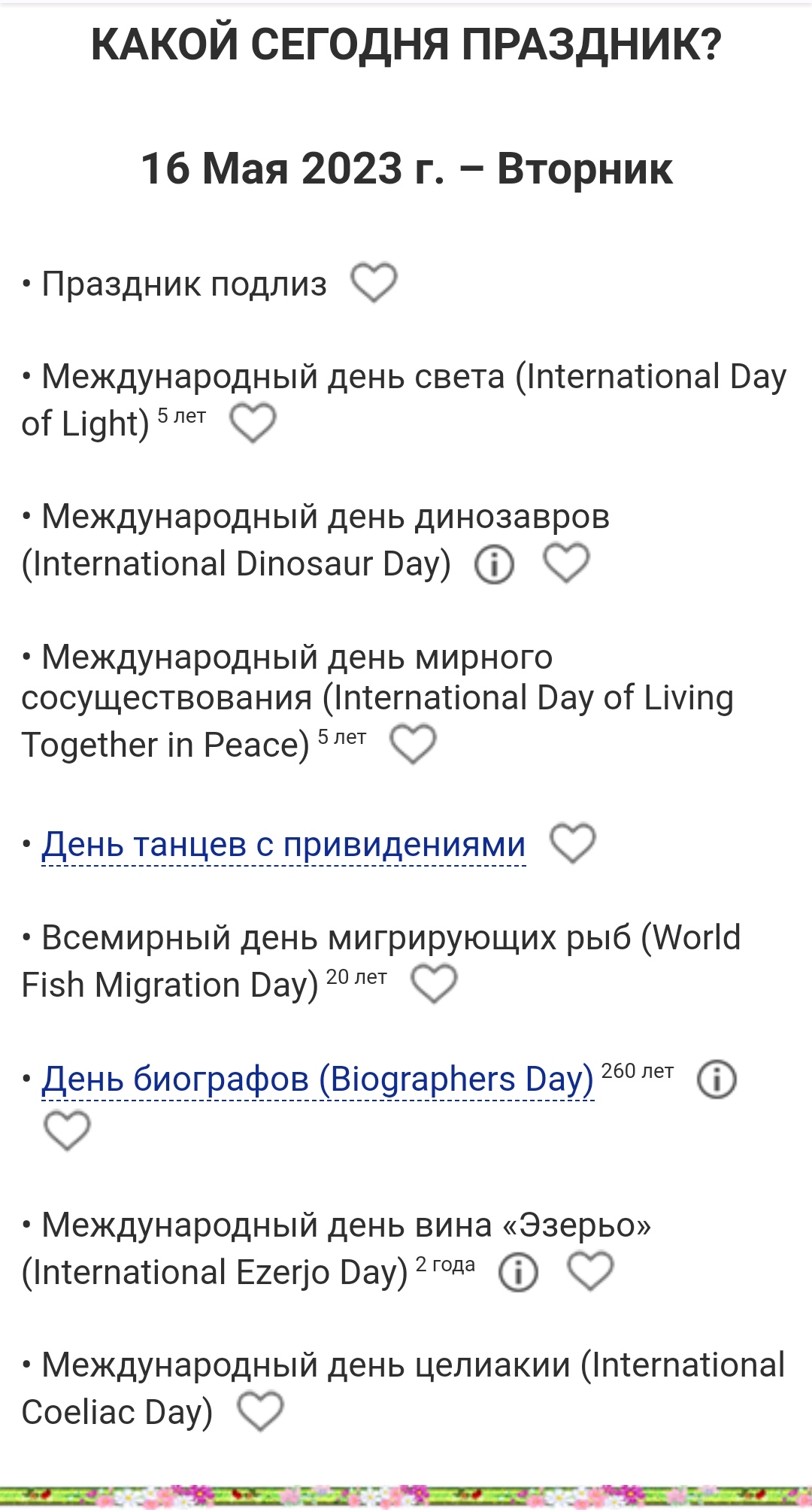Viewport: 812px width, 1512px height.
Task: Show info for Biographers Day
Action: click(717, 1079)
